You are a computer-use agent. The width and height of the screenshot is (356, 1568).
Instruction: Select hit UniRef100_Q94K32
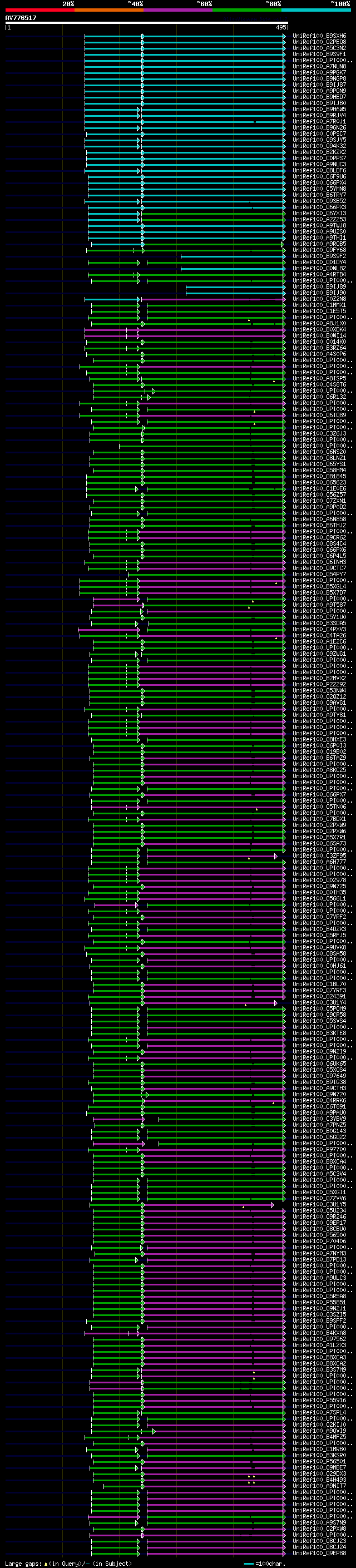[319, 146]
